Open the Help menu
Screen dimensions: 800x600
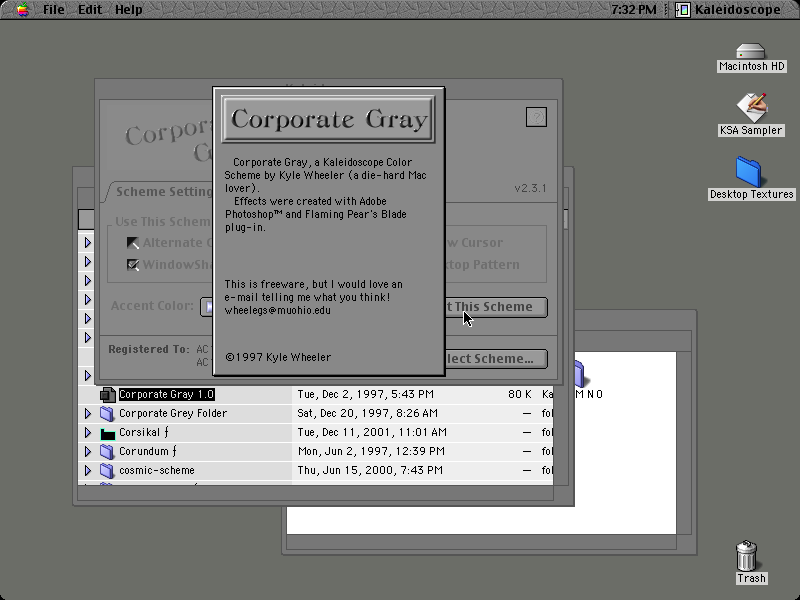point(129,10)
